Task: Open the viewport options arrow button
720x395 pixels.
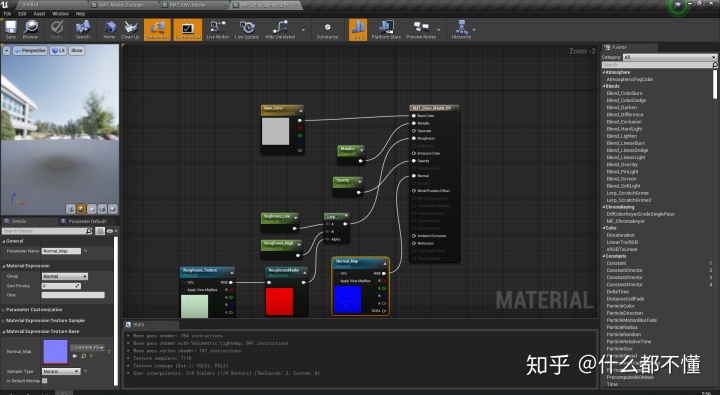Action: (x=6, y=51)
